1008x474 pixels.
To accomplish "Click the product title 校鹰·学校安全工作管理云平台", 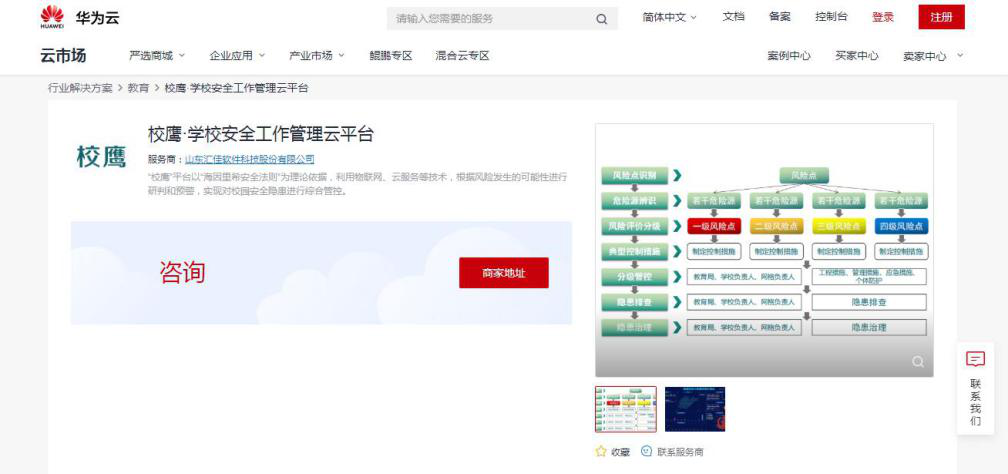I will [261, 134].
